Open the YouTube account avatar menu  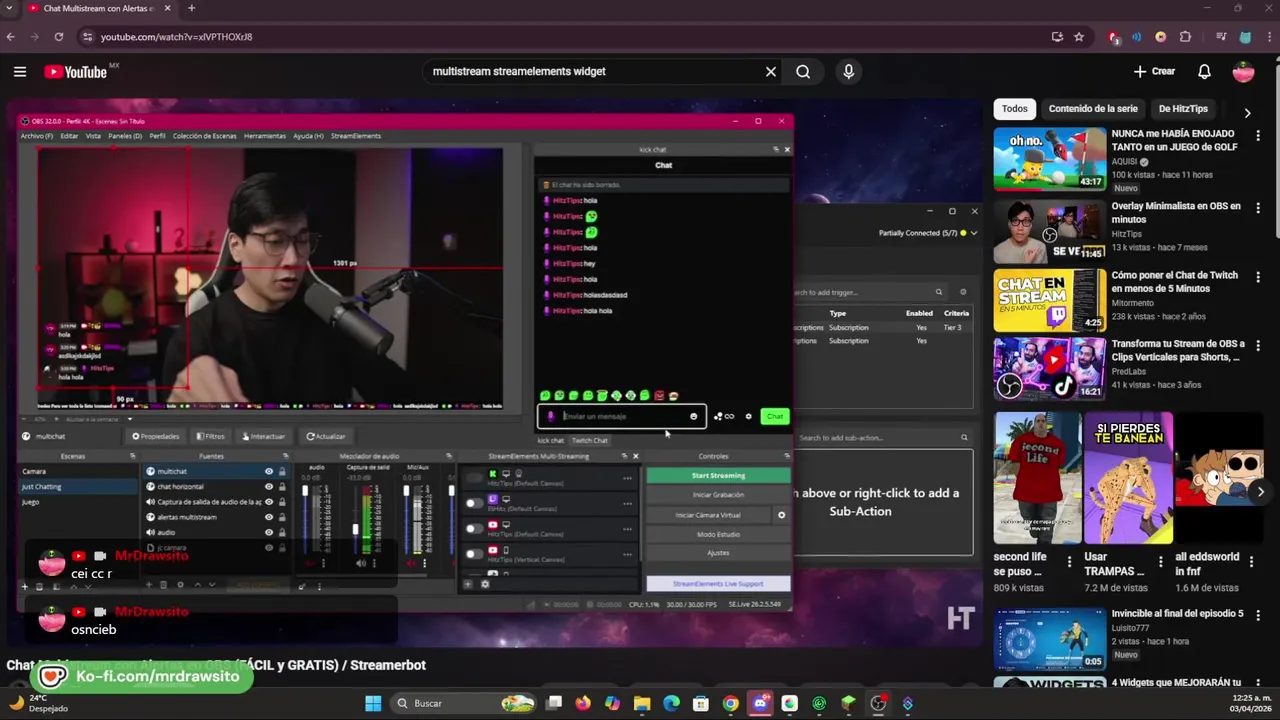click(x=1243, y=71)
